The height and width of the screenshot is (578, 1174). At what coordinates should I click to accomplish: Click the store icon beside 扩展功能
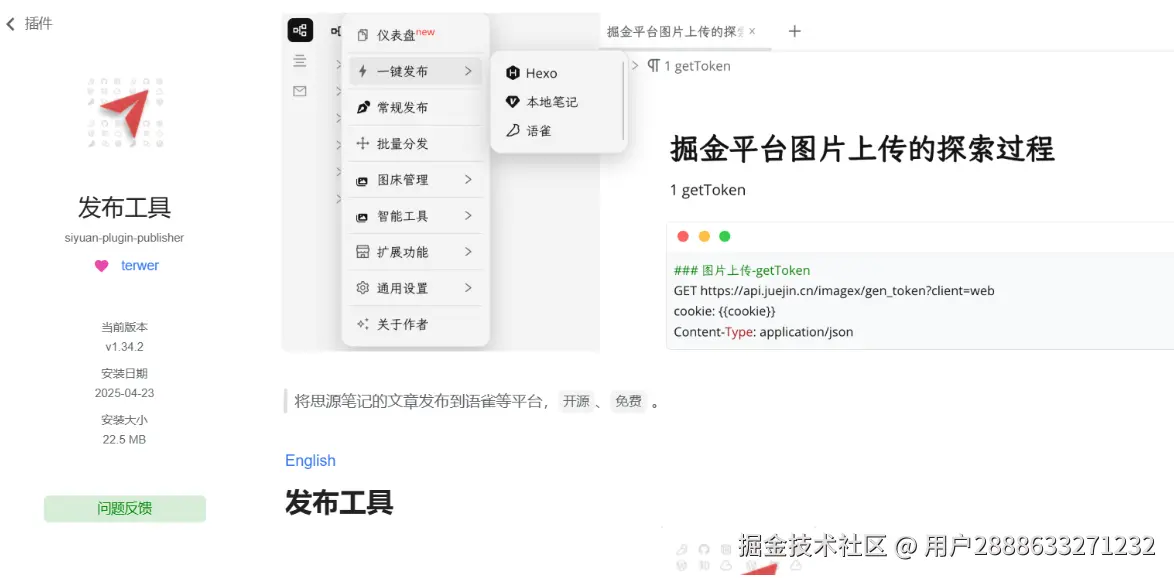363,252
